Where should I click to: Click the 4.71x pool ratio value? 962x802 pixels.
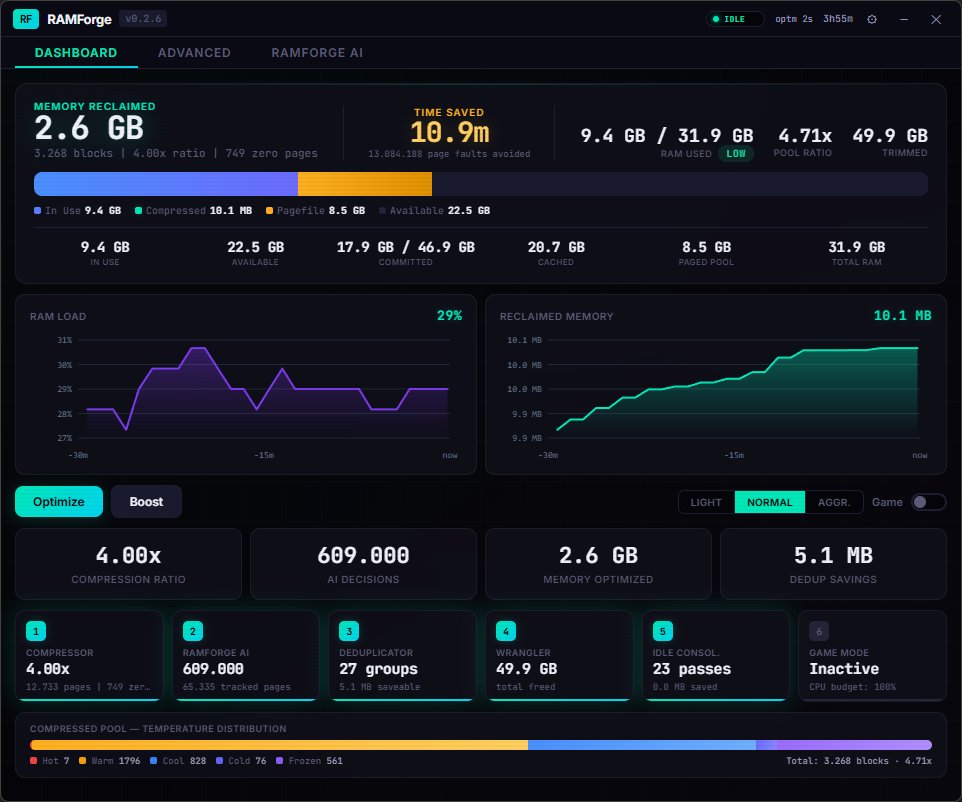[x=804, y=136]
